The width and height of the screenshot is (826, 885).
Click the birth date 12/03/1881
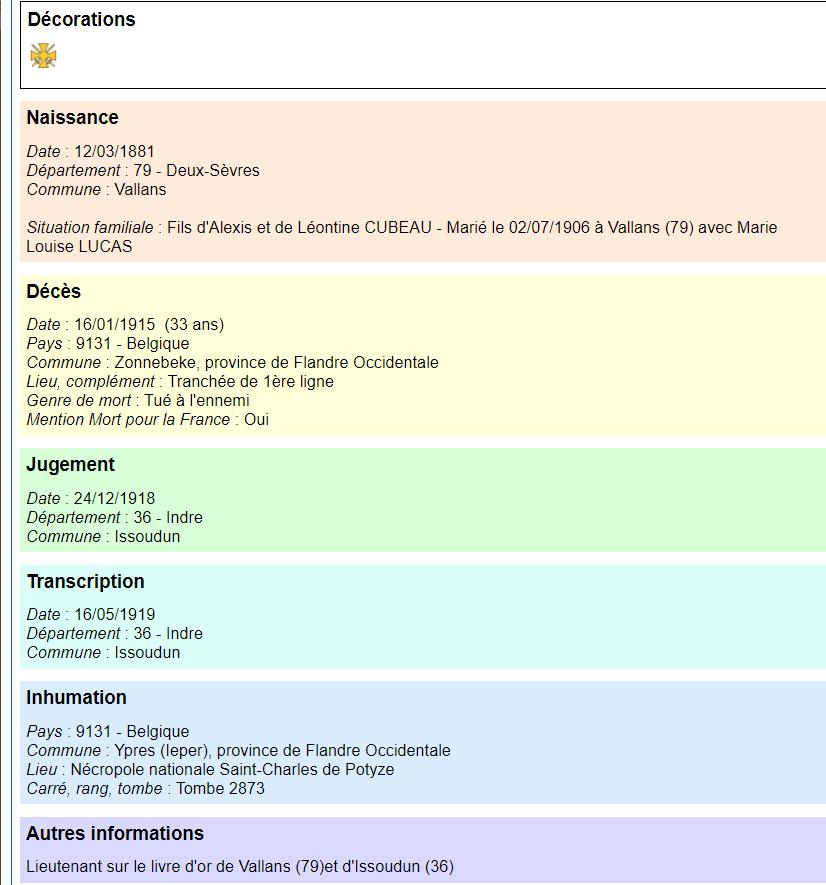[x=115, y=151]
